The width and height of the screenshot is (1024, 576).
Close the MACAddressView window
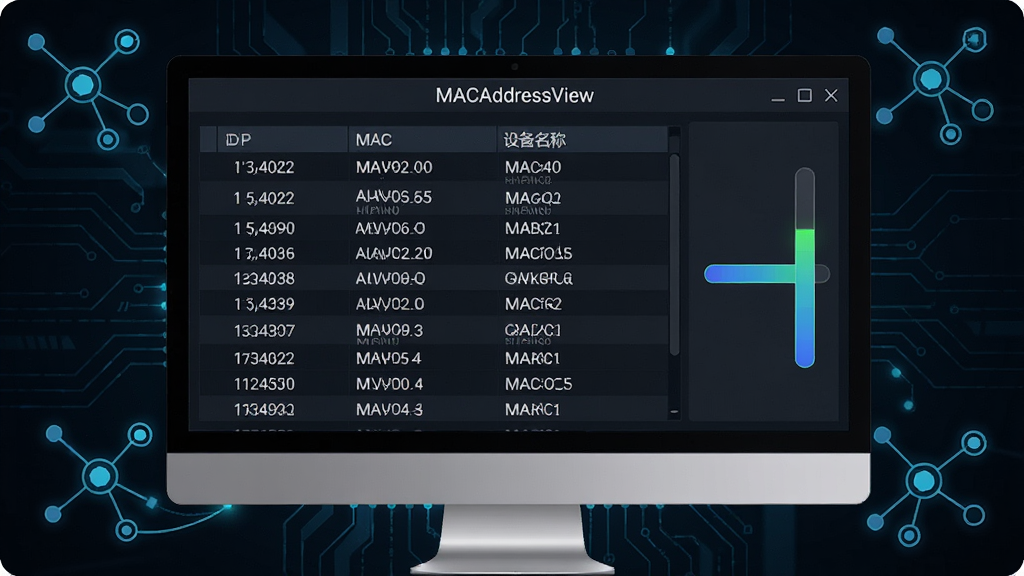coord(831,95)
